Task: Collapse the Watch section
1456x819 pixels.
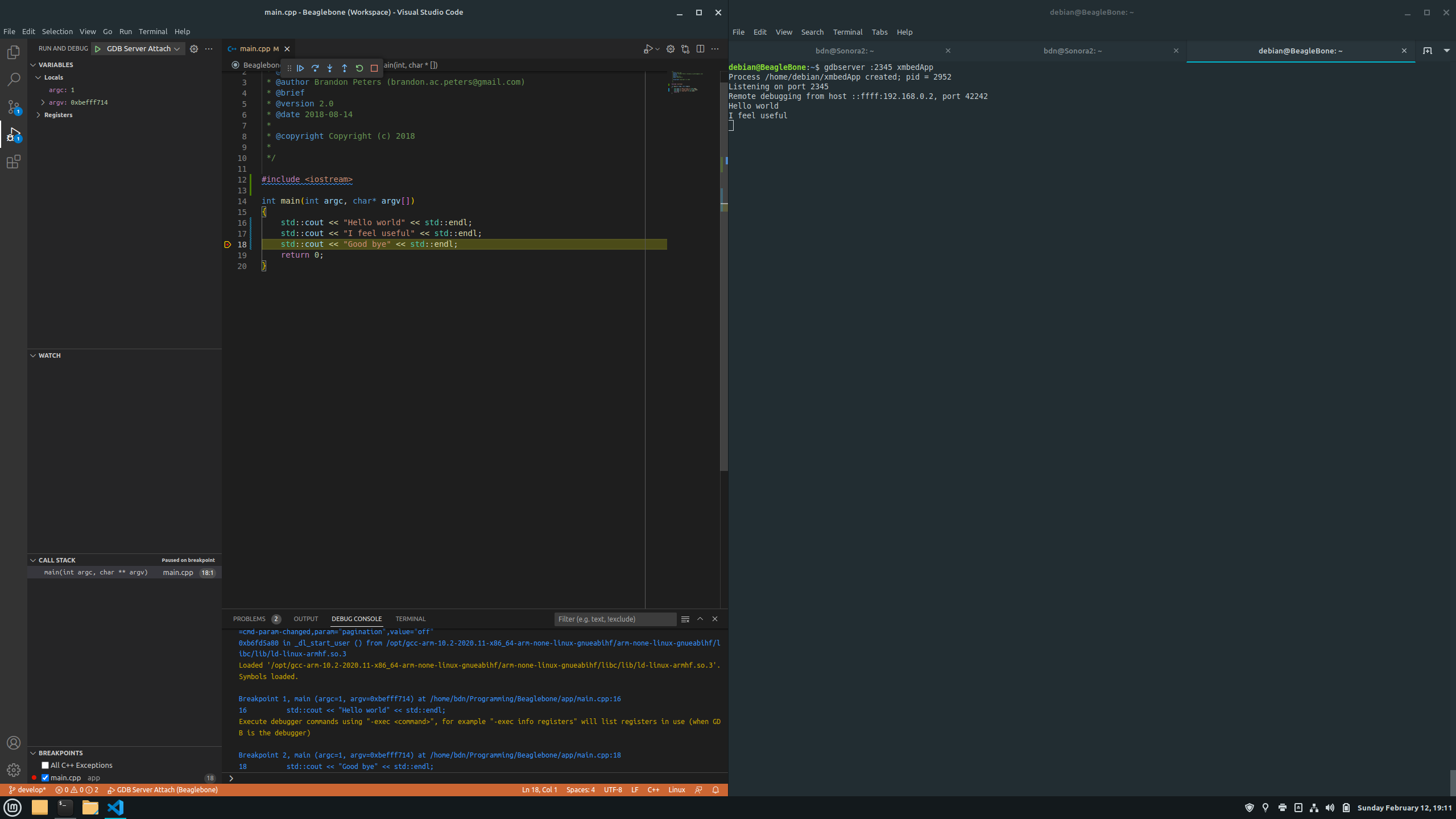Action: pyautogui.click(x=33, y=355)
